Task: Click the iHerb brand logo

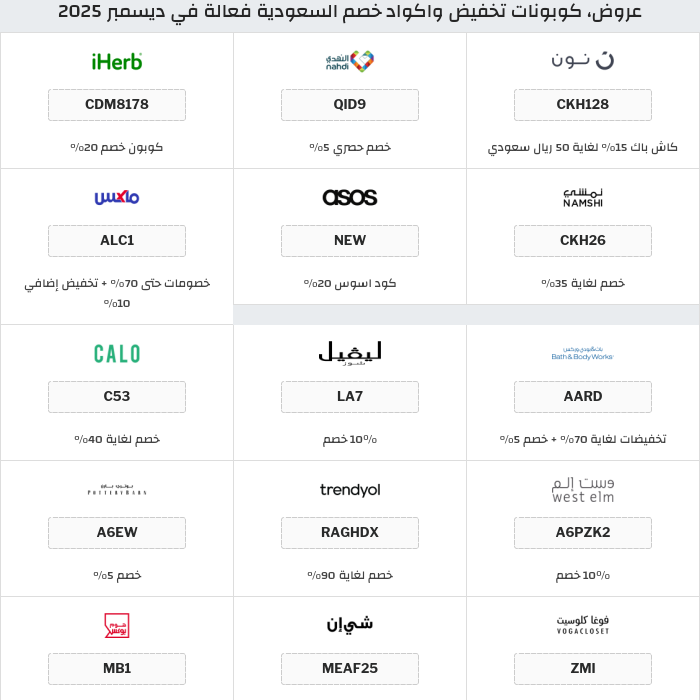Action: (117, 61)
